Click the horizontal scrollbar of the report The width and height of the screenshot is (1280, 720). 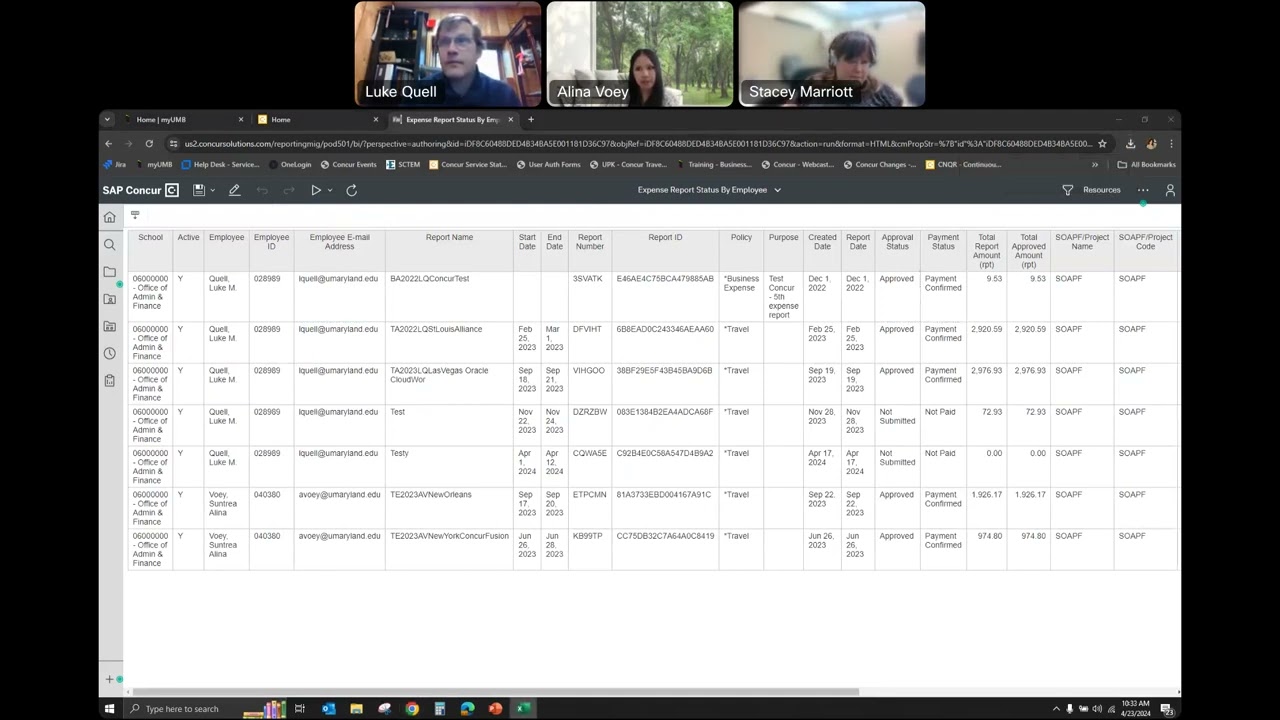tap(495, 692)
